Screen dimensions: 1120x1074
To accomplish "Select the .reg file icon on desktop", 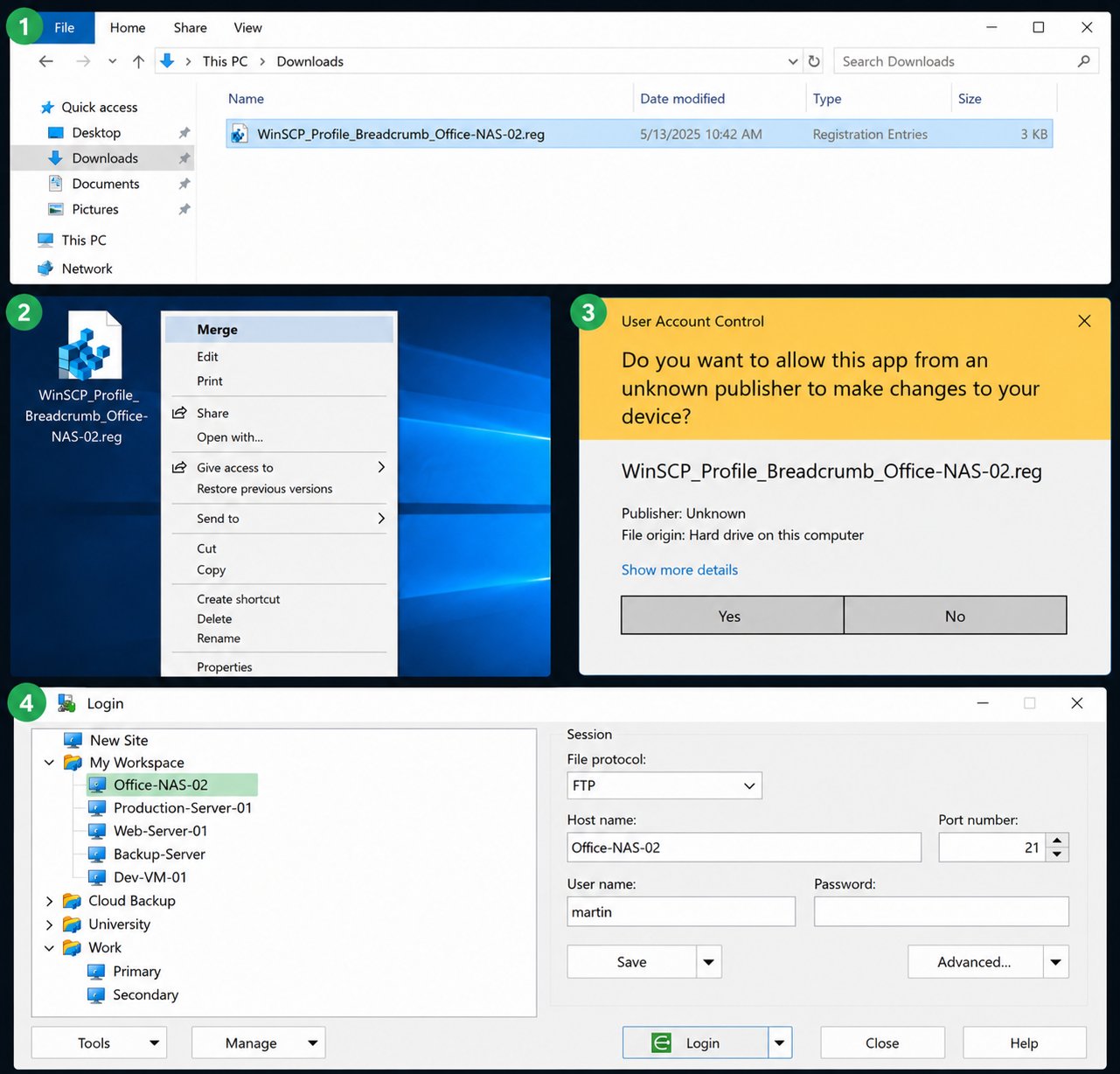I will (x=89, y=346).
